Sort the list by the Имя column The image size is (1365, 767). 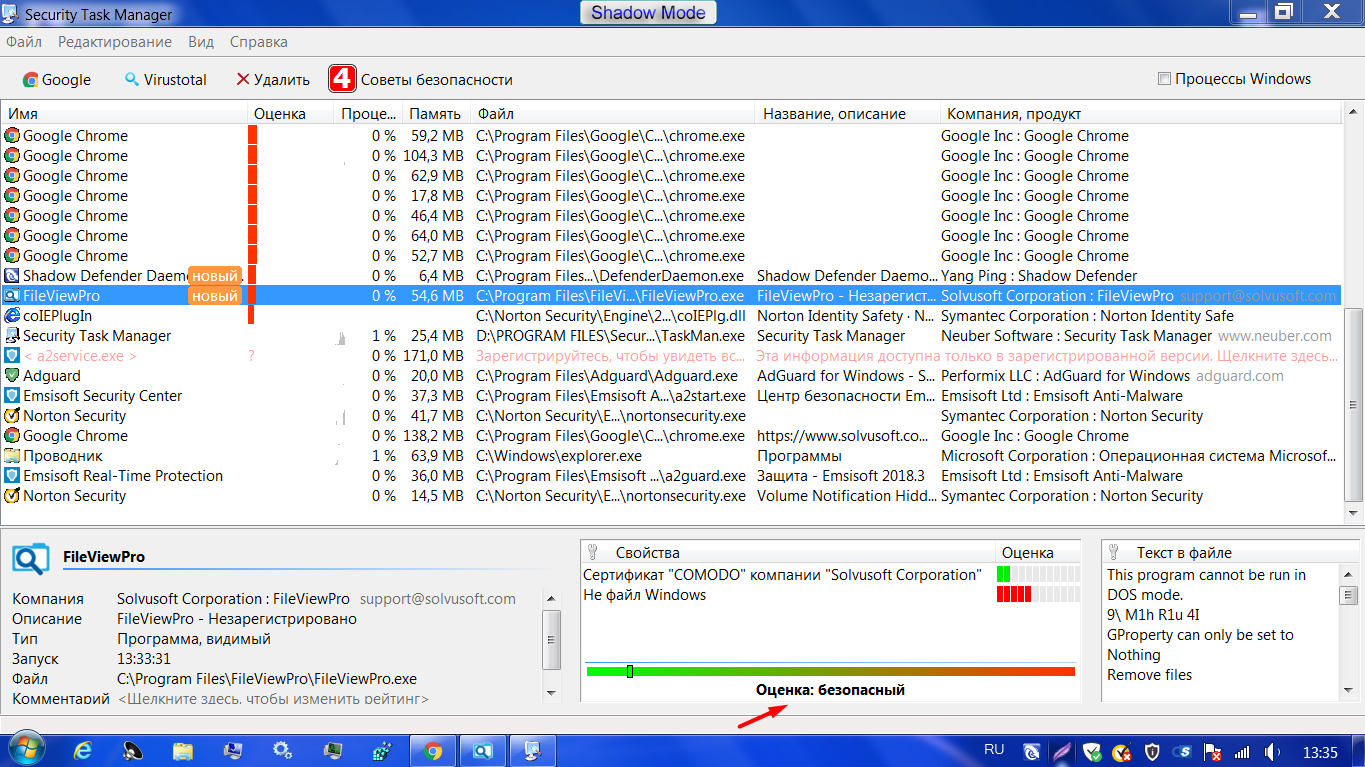point(124,114)
